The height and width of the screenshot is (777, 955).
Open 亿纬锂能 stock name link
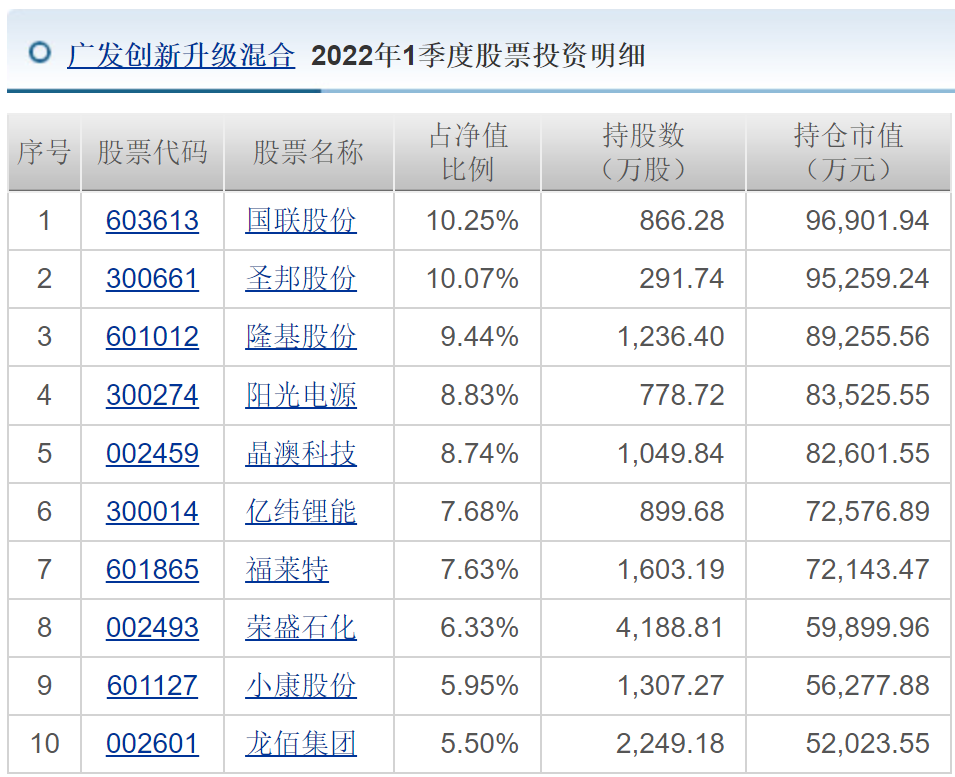coord(301,512)
